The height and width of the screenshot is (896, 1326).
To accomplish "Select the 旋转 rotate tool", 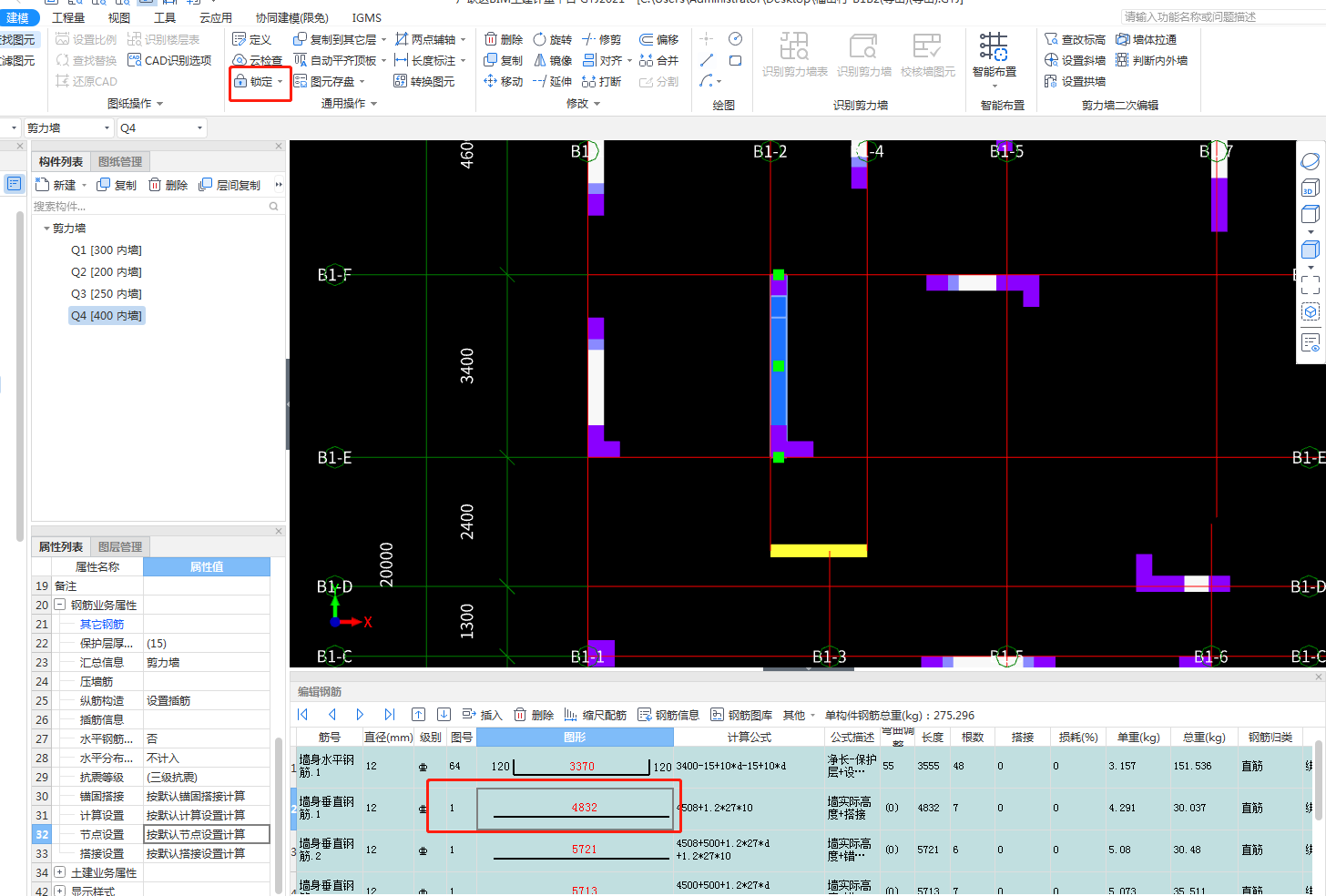I will point(553,39).
